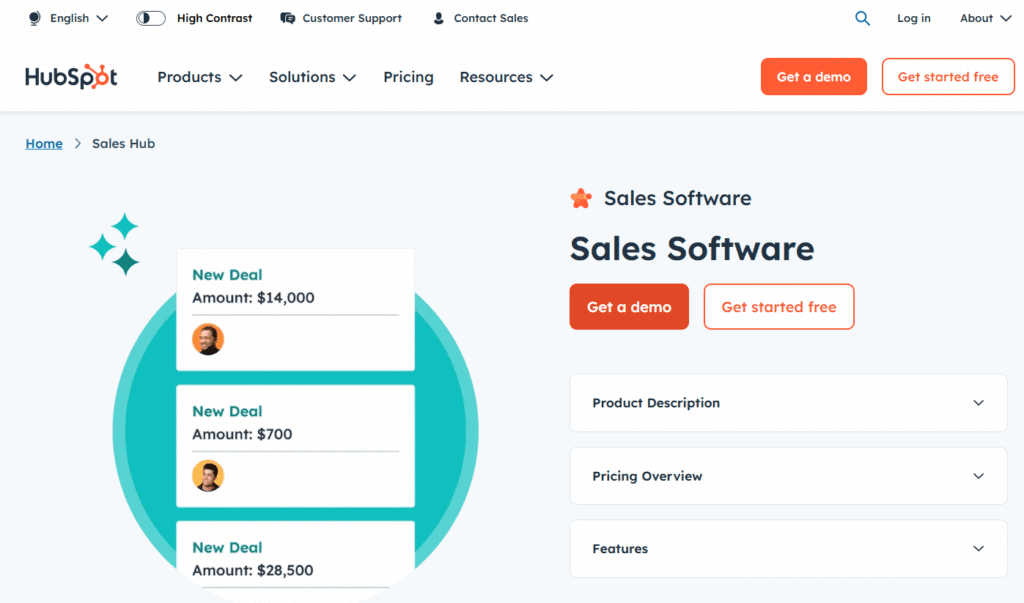This screenshot has height=603, width=1024.
Task: Click the globe language icon
Action: click(x=35, y=18)
